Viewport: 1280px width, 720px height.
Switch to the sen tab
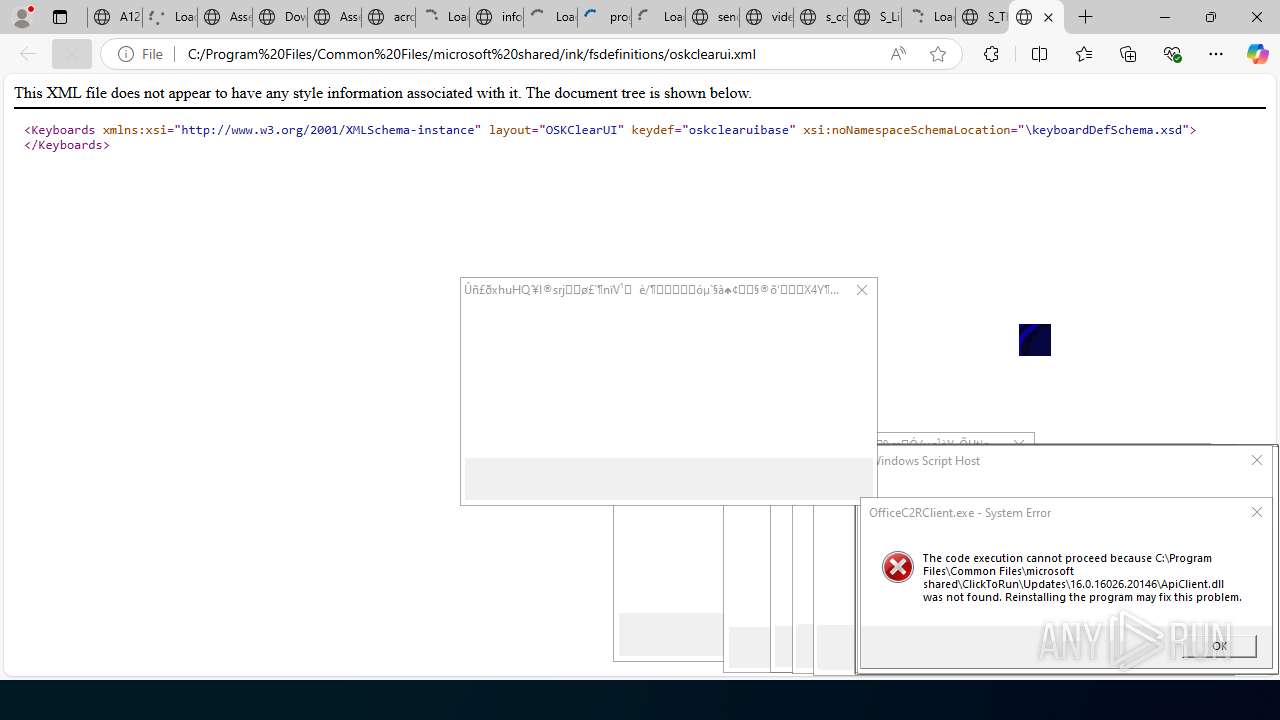(x=713, y=17)
